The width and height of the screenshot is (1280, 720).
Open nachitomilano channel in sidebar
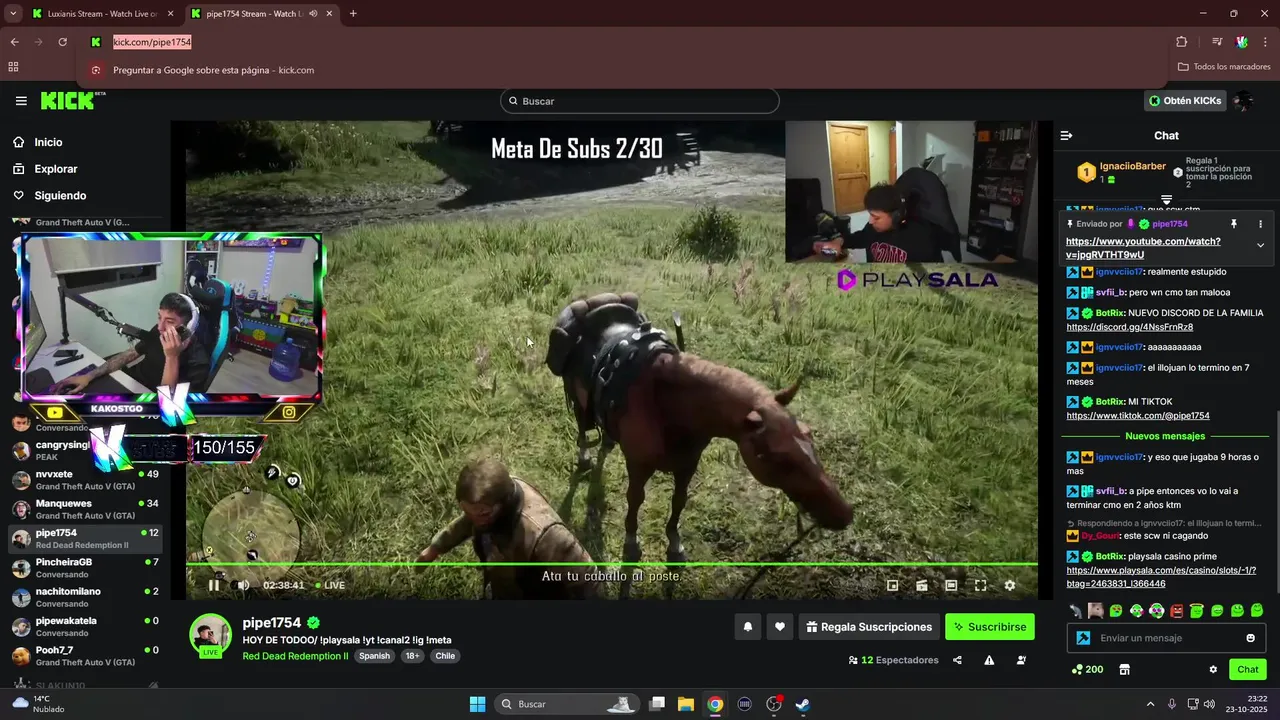85,597
